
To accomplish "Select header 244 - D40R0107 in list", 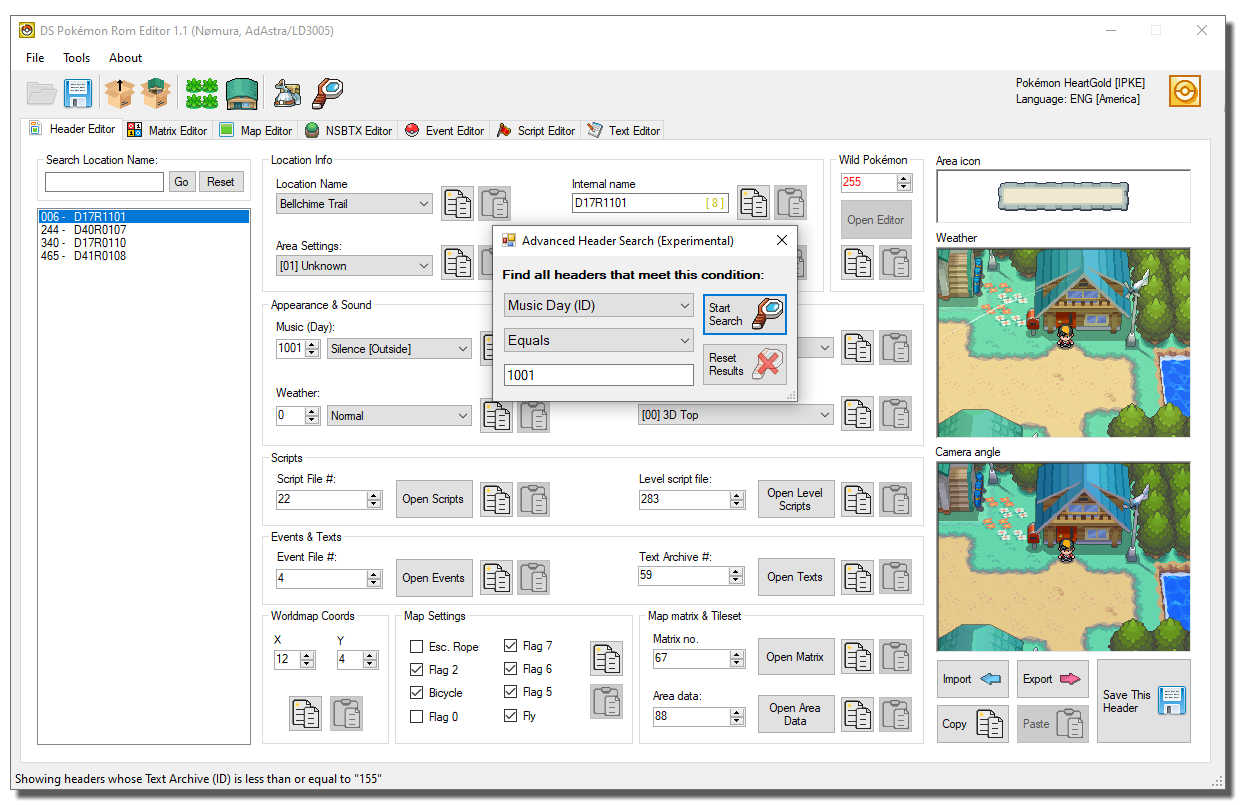I will [143, 230].
